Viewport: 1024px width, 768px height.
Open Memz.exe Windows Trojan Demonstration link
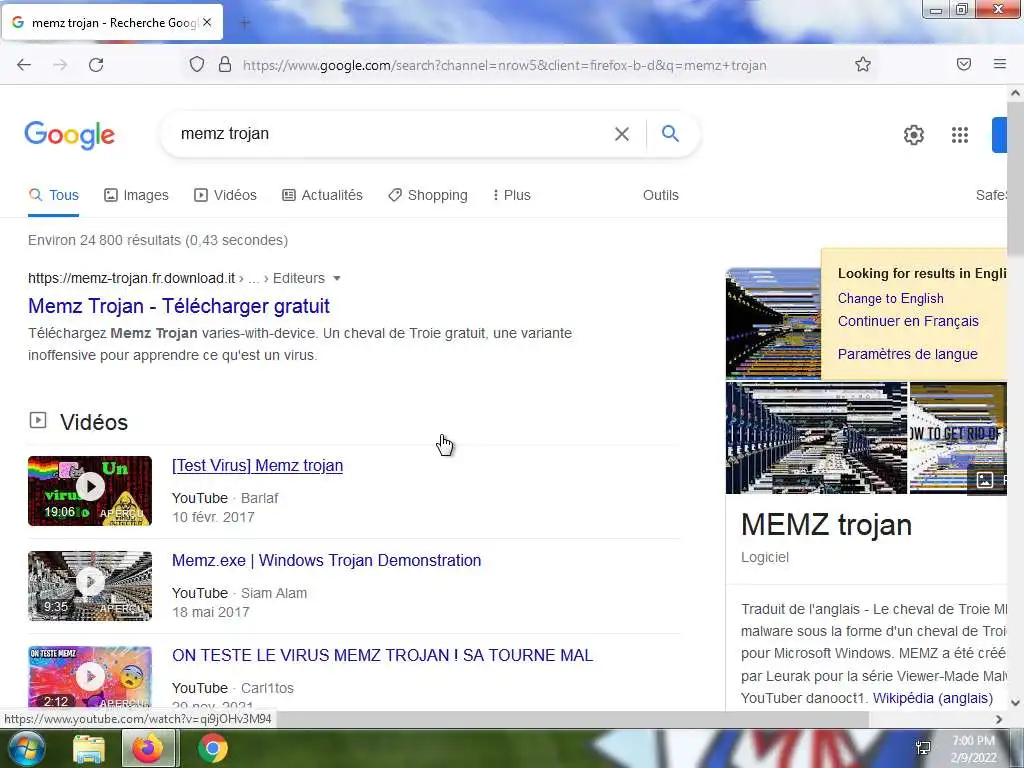(327, 560)
